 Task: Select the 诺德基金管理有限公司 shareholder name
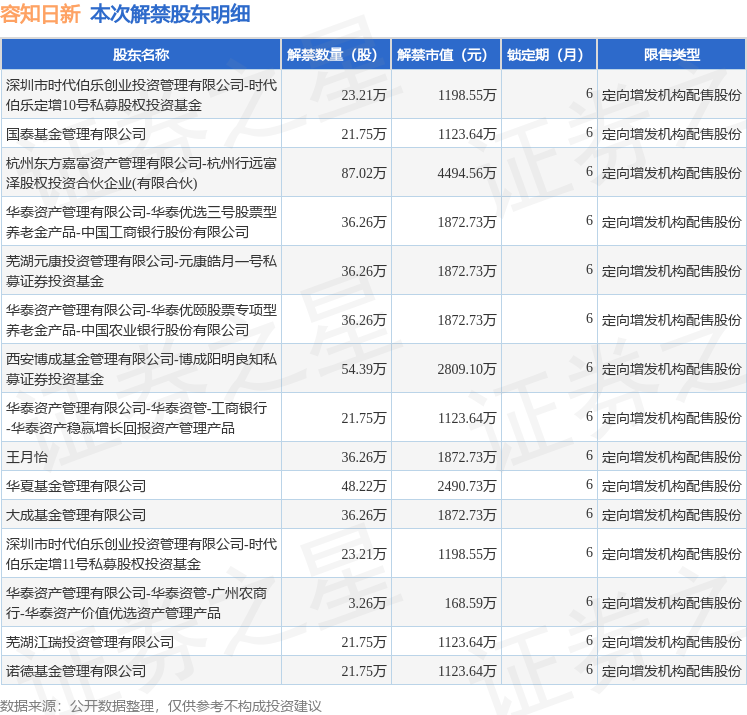pos(76,671)
